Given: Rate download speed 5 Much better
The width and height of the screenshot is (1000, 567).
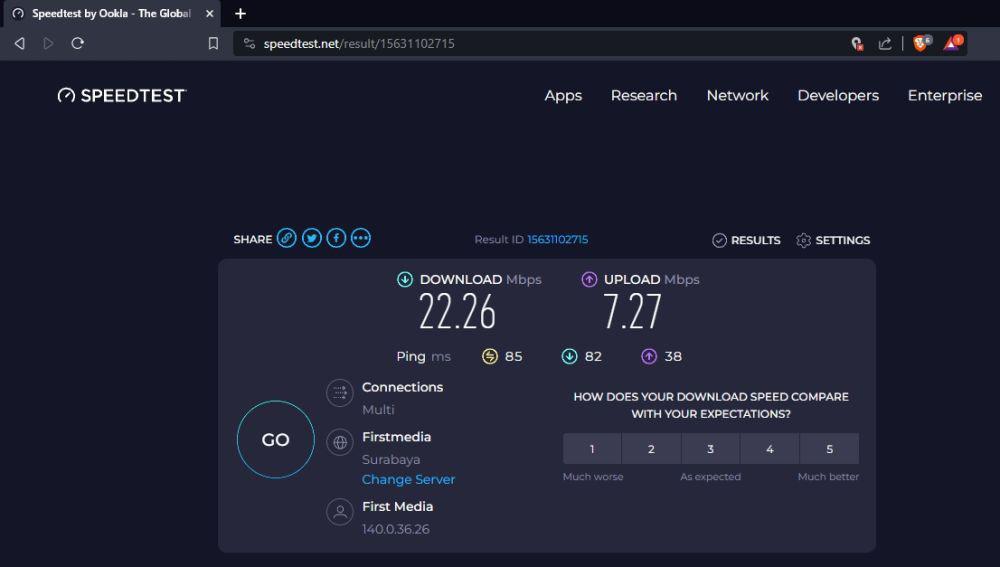Looking at the screenshot, I should pyautogui.click(x=830, y=449).
